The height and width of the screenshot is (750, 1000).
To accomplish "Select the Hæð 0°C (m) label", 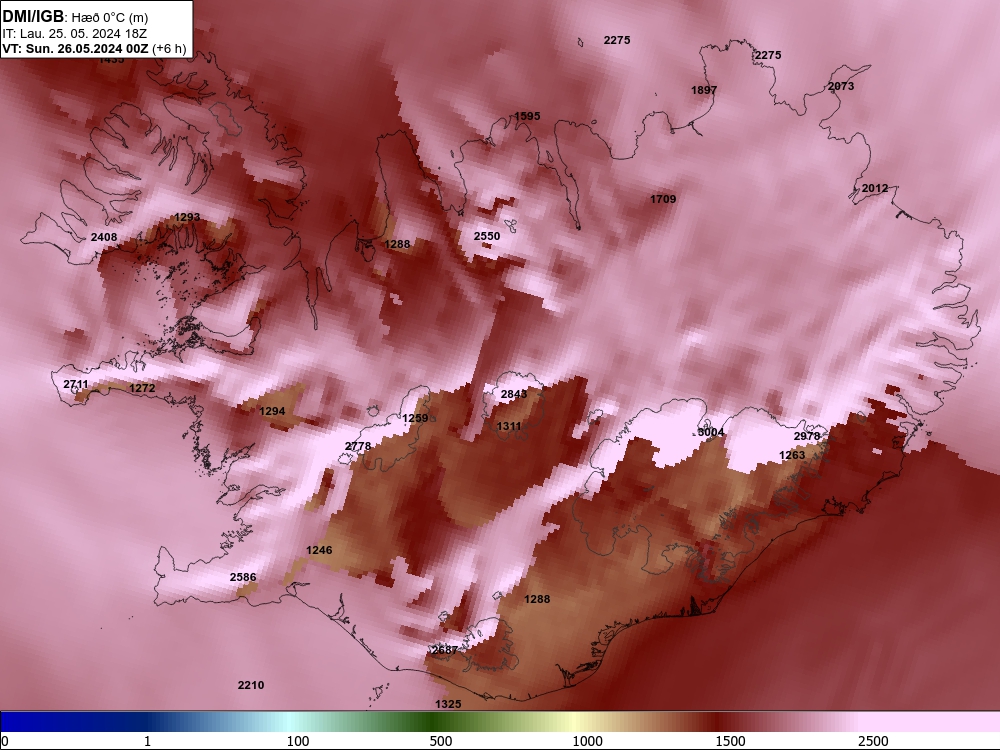I will [110, 17].
